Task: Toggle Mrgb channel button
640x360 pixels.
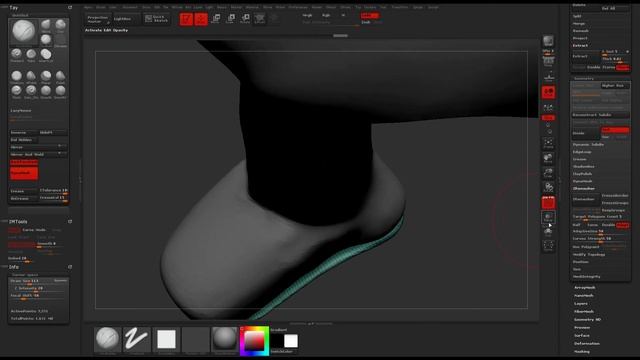Action: coord(307,15)
